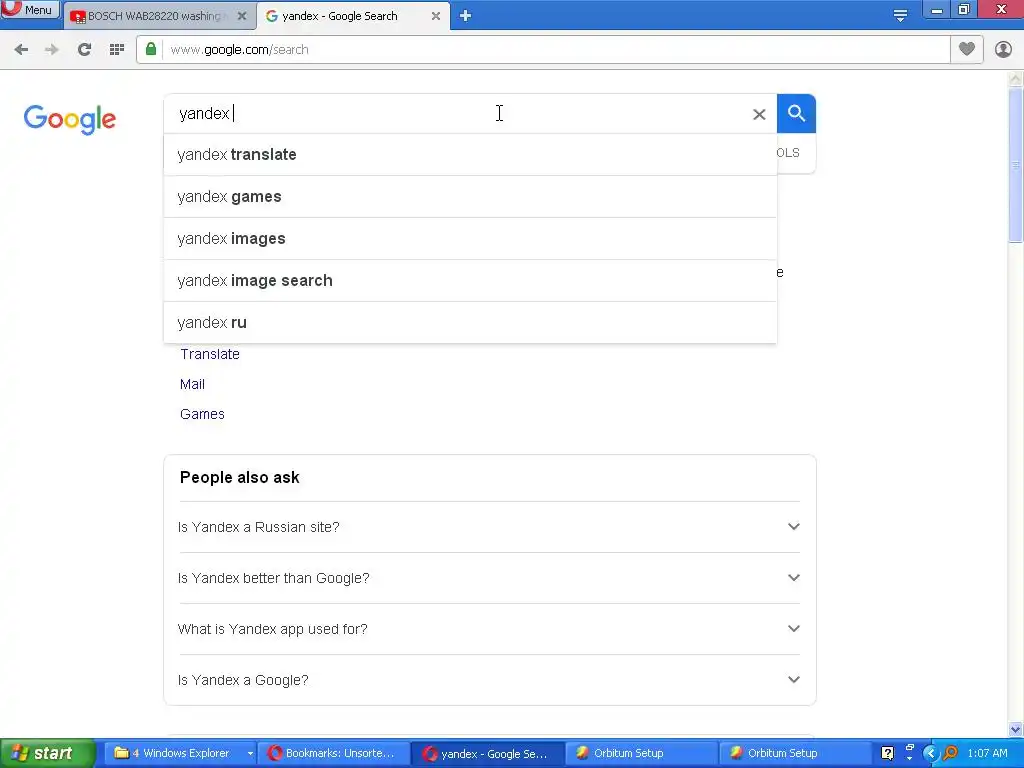The height and width of the screenshot is (768, 1024).
Task: Click the help question mark tray icon
Action: [x=887, y=754]
